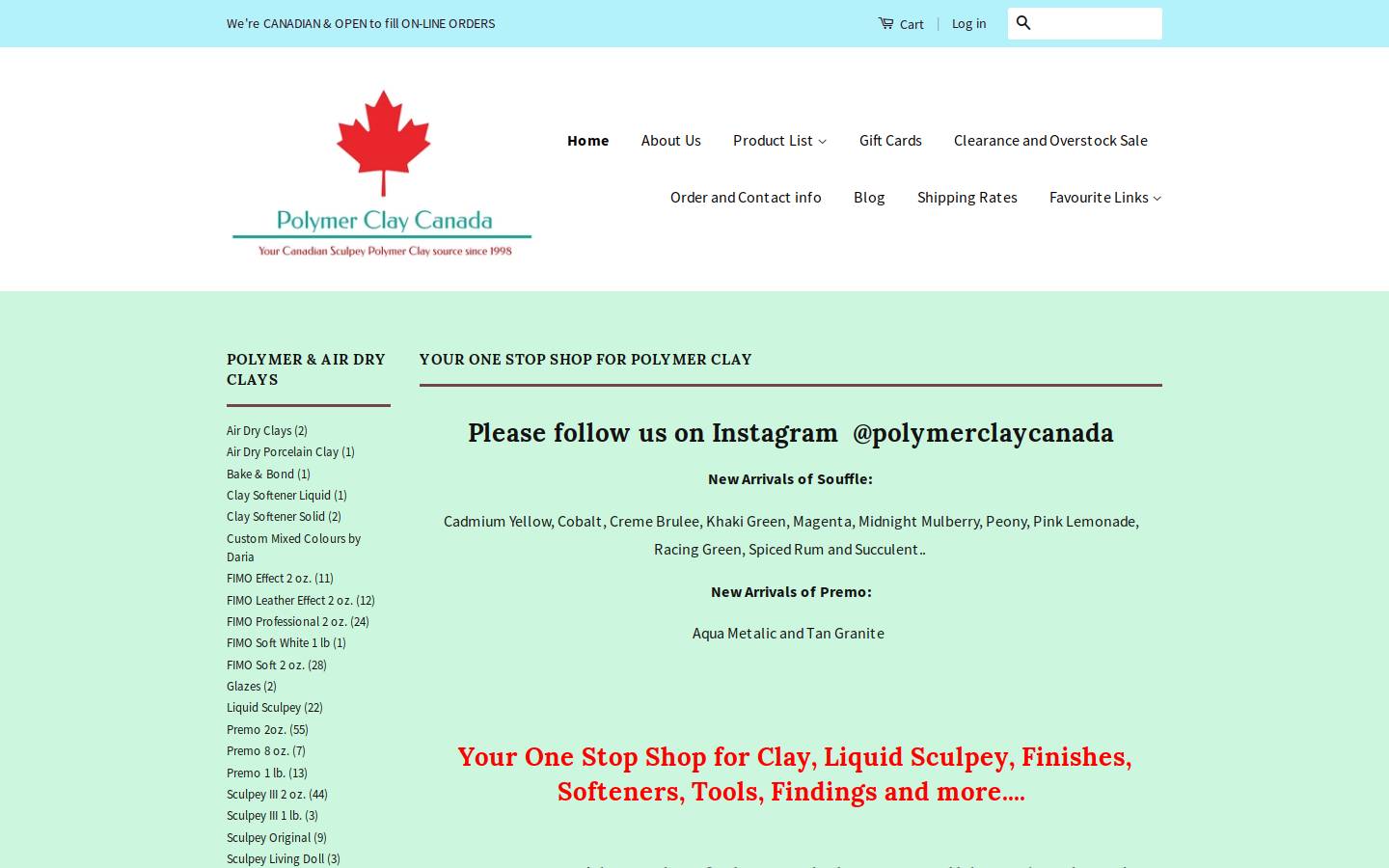The width and height of the screenshot is (1389, 868).
Task: Select Bake & Bond (1) category
Action: coord(268,474)
